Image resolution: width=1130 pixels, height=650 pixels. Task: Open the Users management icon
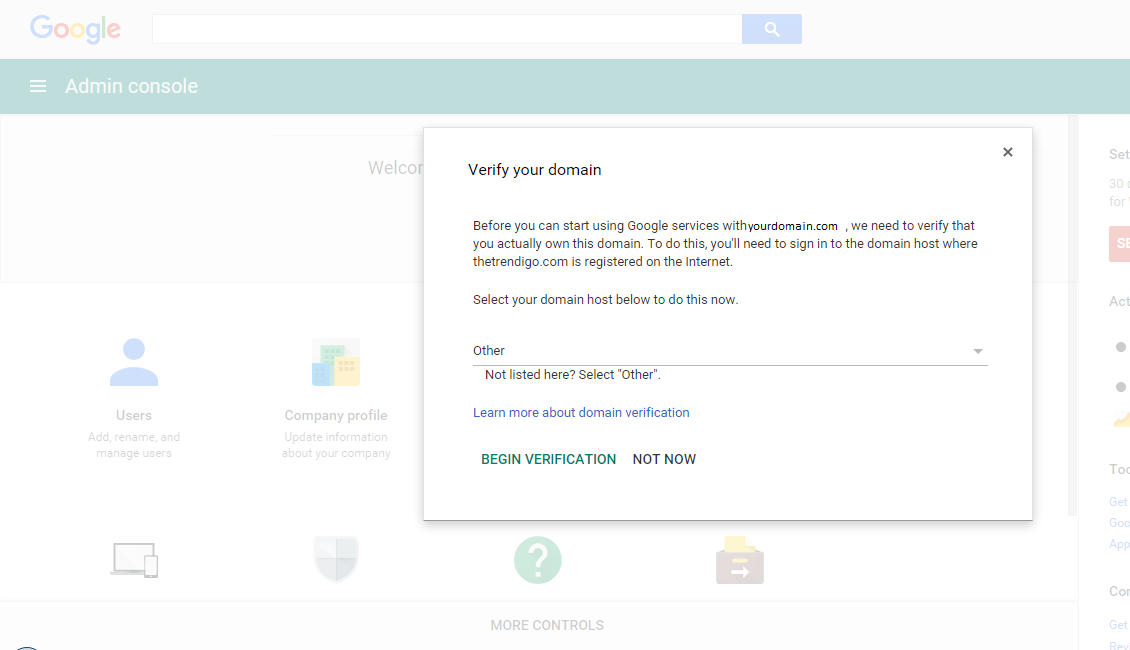[x=134, y=362]
